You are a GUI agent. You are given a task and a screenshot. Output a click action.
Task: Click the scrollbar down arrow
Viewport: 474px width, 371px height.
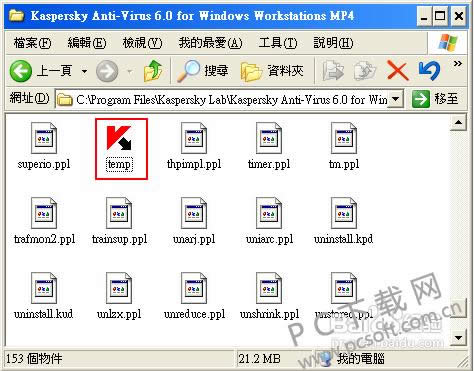point(458,337)
